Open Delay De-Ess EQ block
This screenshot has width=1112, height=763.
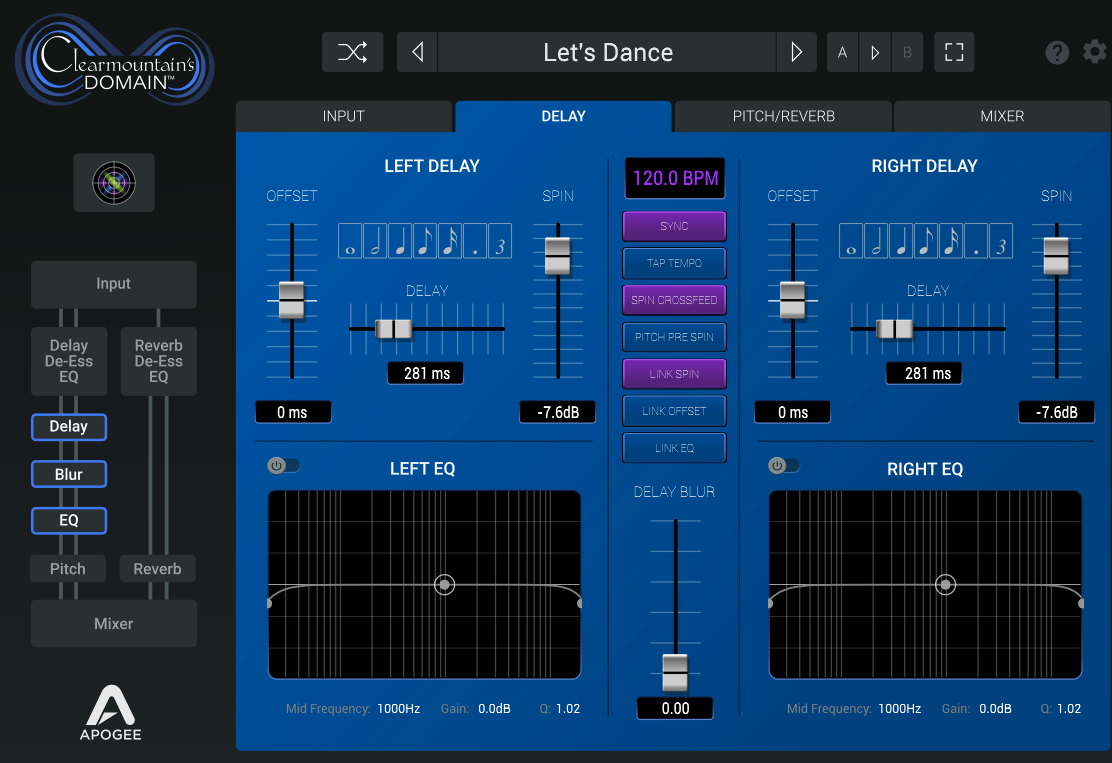(69, 361)
